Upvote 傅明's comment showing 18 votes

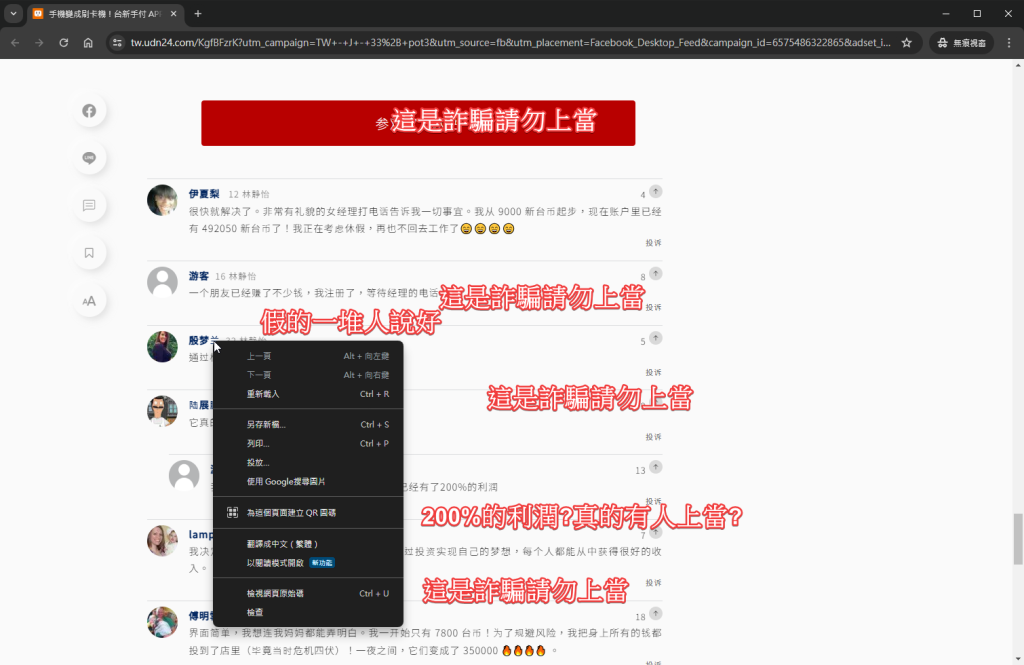click(655, 617)
